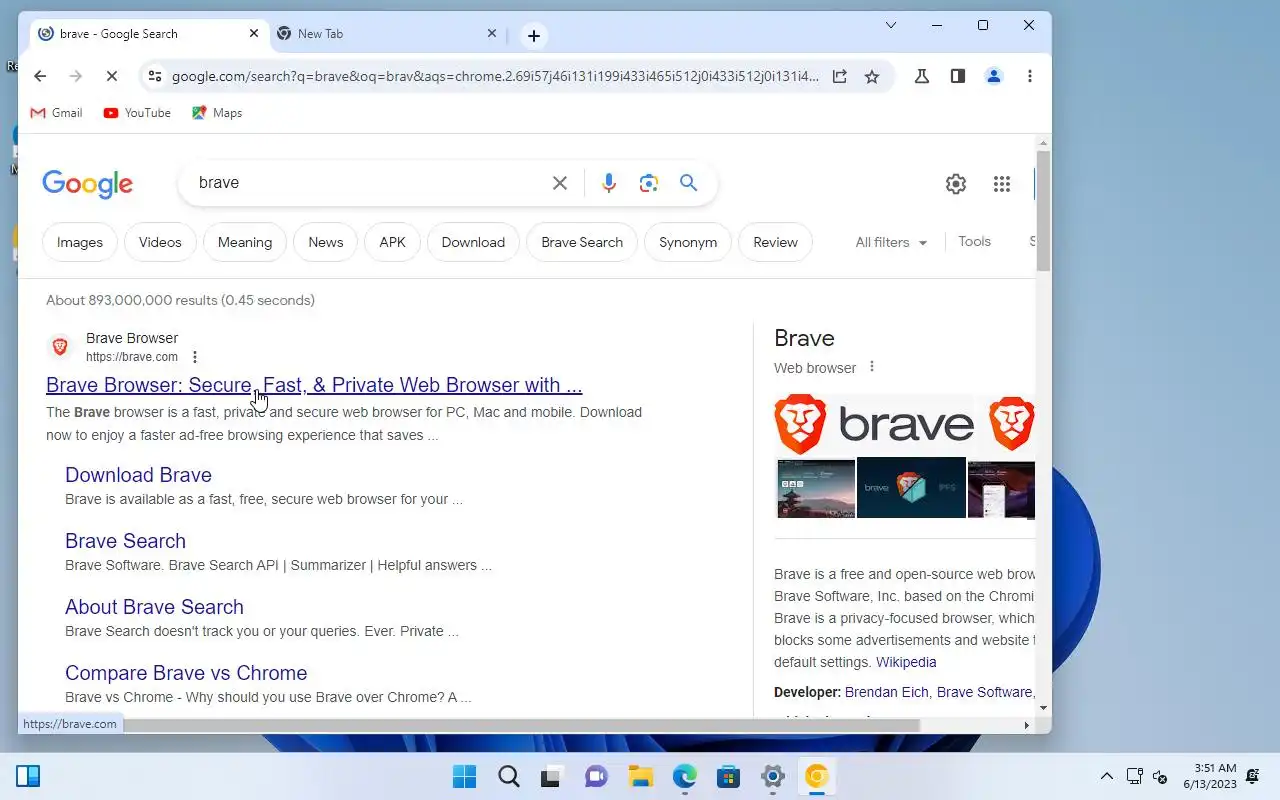Open the Brave Browser main result title
This screenshot has height=800, width=1280.
click(314, 385)
